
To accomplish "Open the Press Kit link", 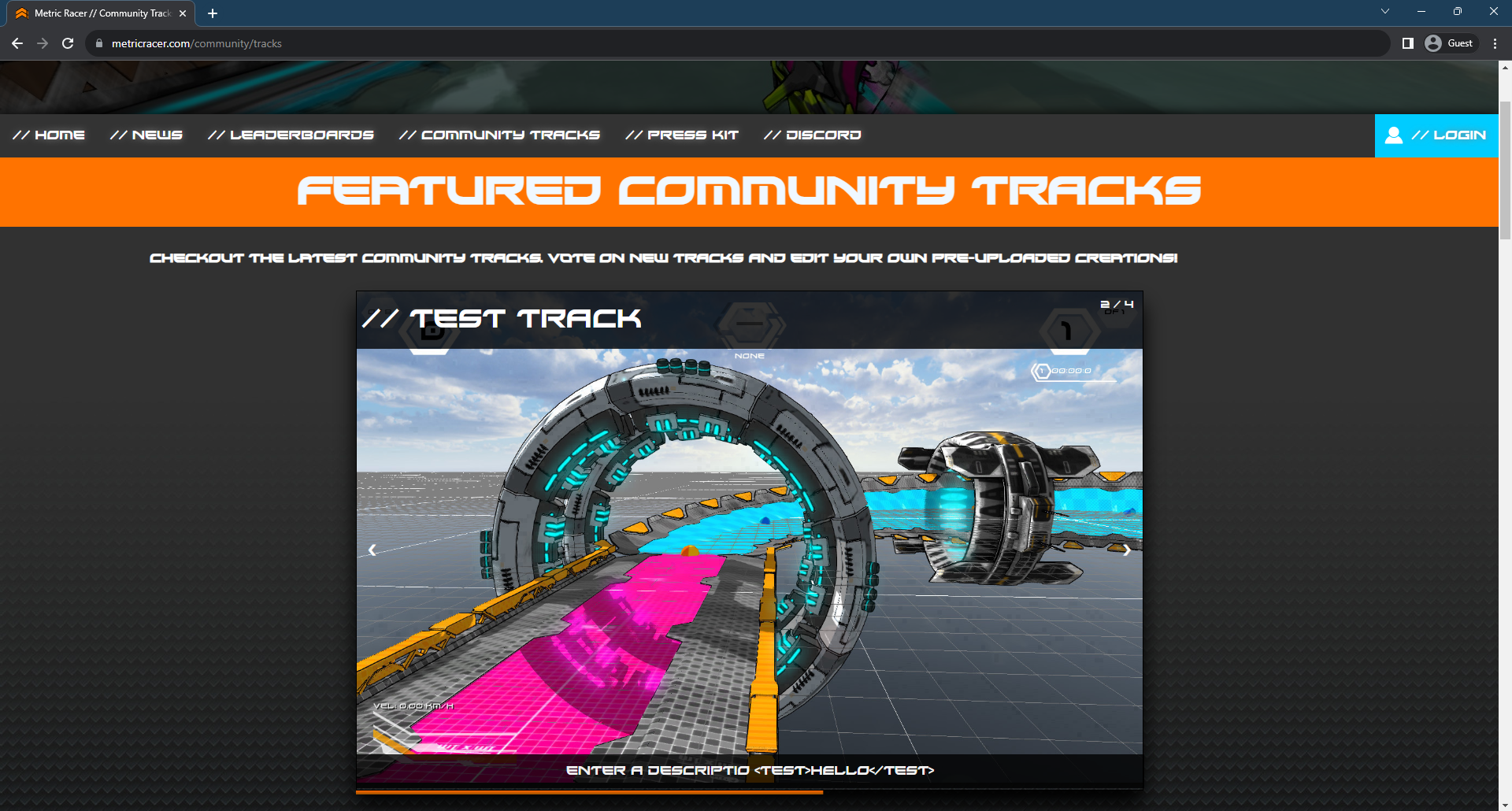I will click(x=682, y=135).
